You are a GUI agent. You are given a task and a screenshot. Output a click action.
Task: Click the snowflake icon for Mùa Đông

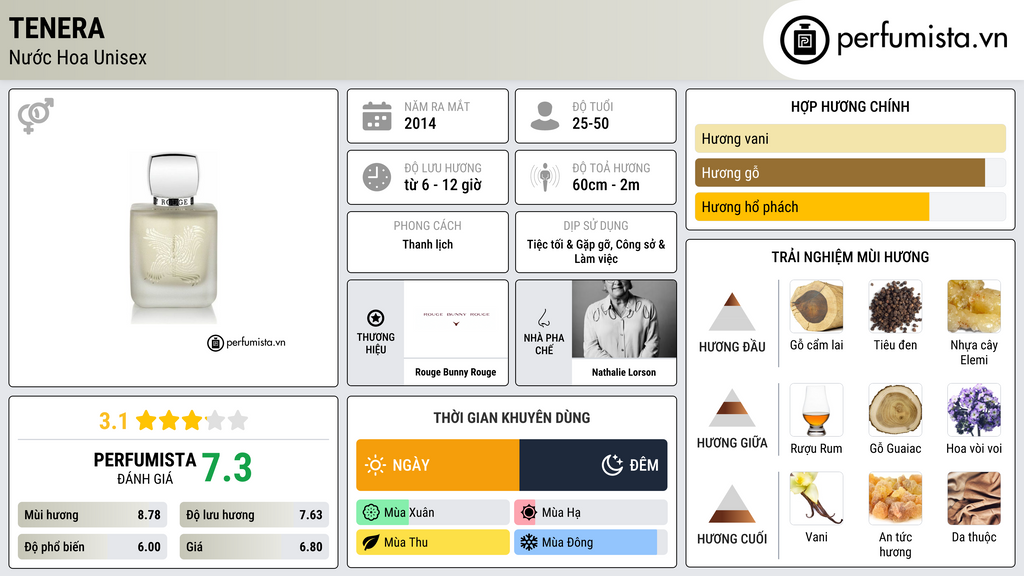pyautogui.click(x=529, y=542)
